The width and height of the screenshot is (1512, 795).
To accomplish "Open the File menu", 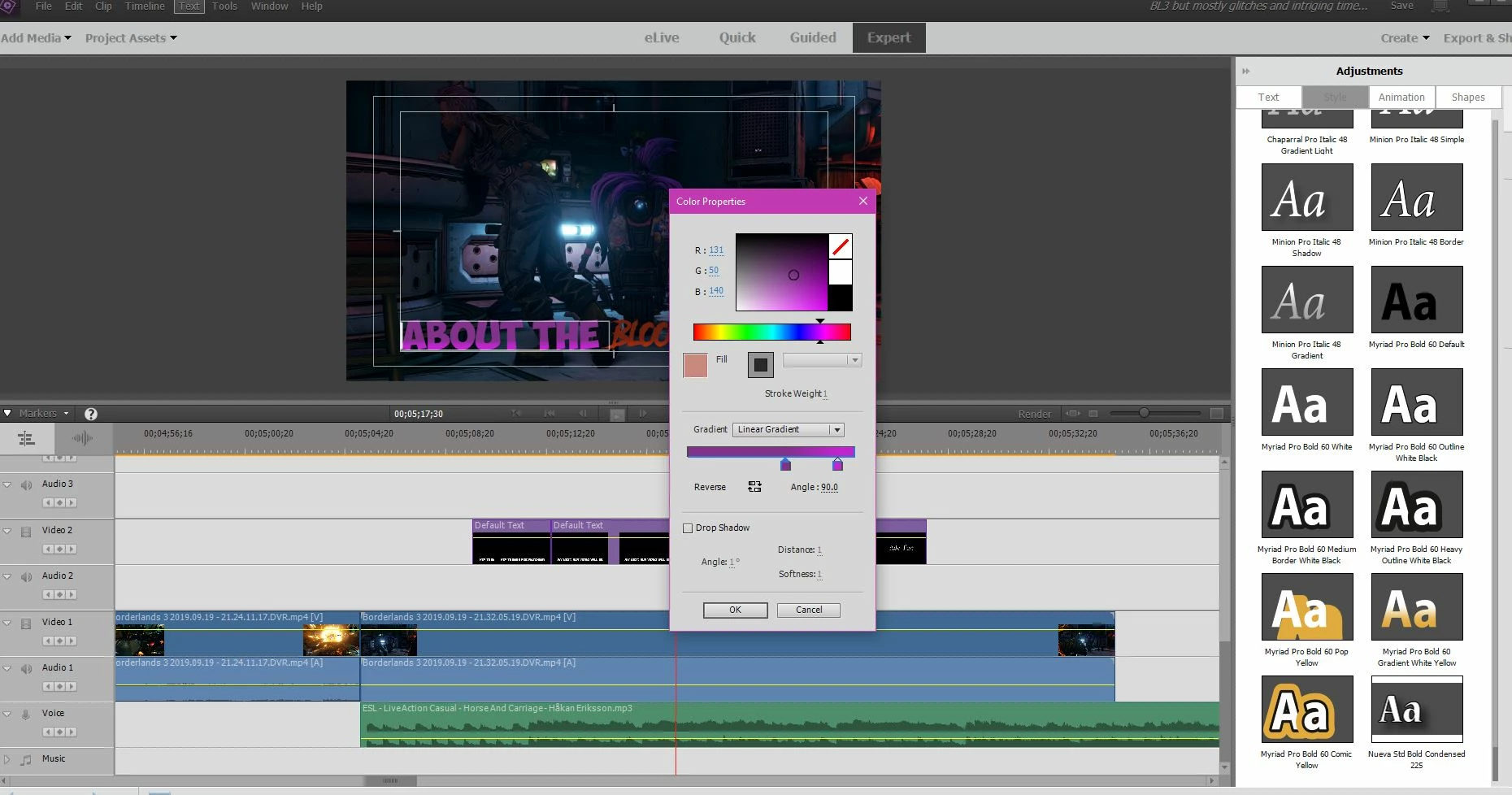I will coord(44,7).
